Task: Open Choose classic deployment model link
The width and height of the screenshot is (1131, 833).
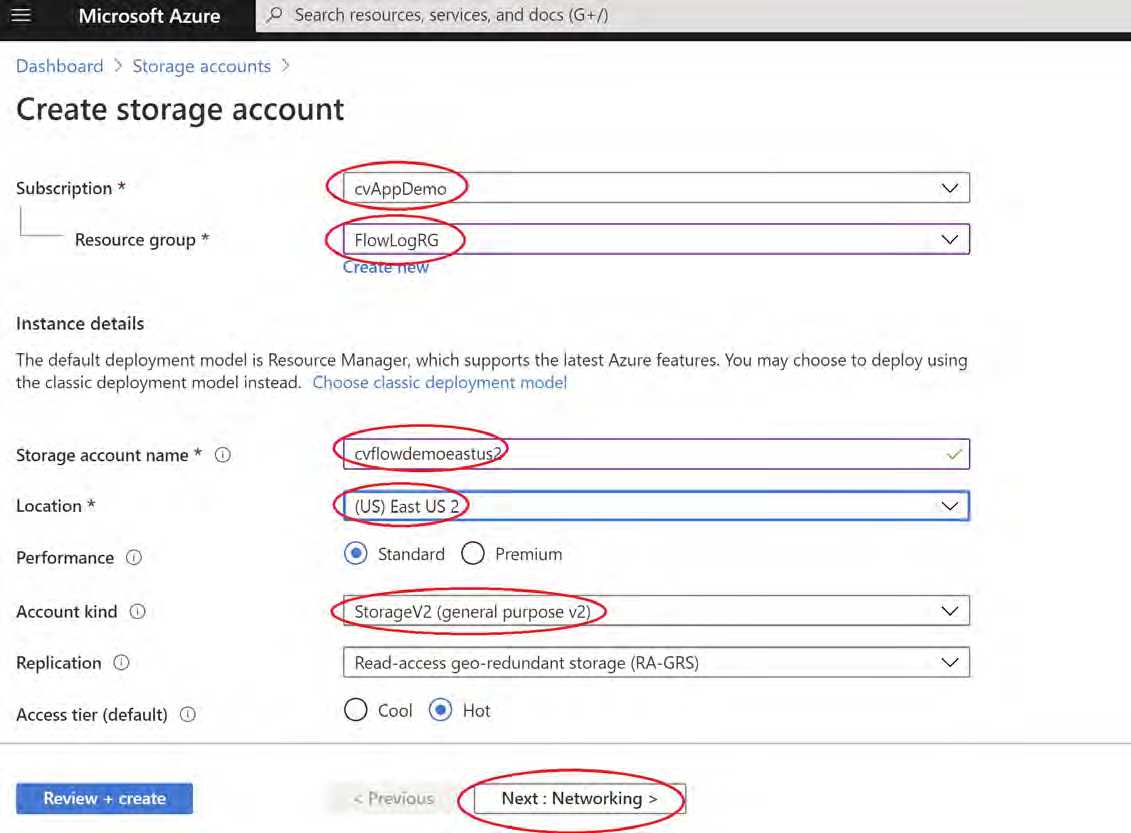Action: click(x=439, y=383)
